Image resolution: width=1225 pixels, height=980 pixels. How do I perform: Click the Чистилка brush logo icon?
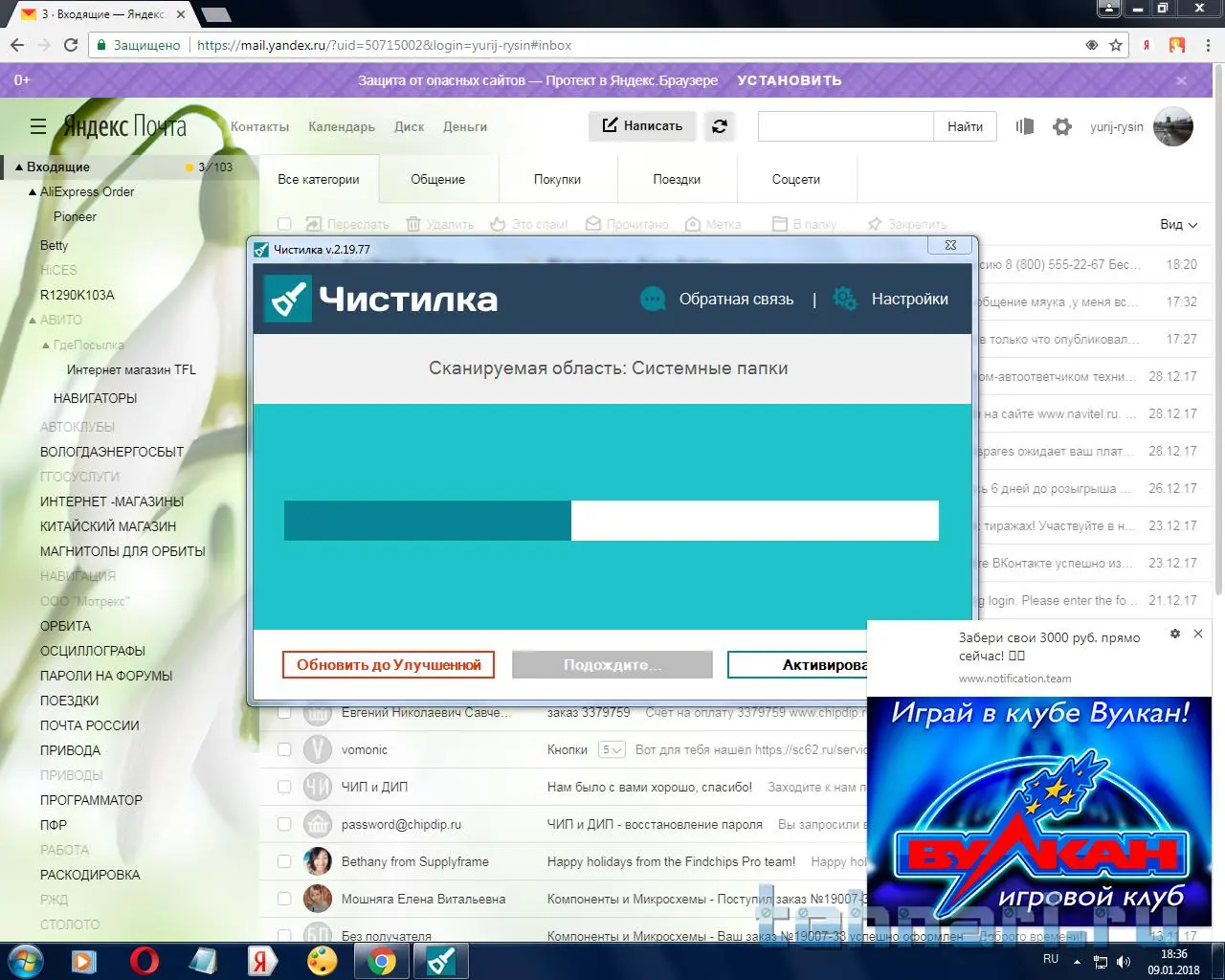click(288, 299)
